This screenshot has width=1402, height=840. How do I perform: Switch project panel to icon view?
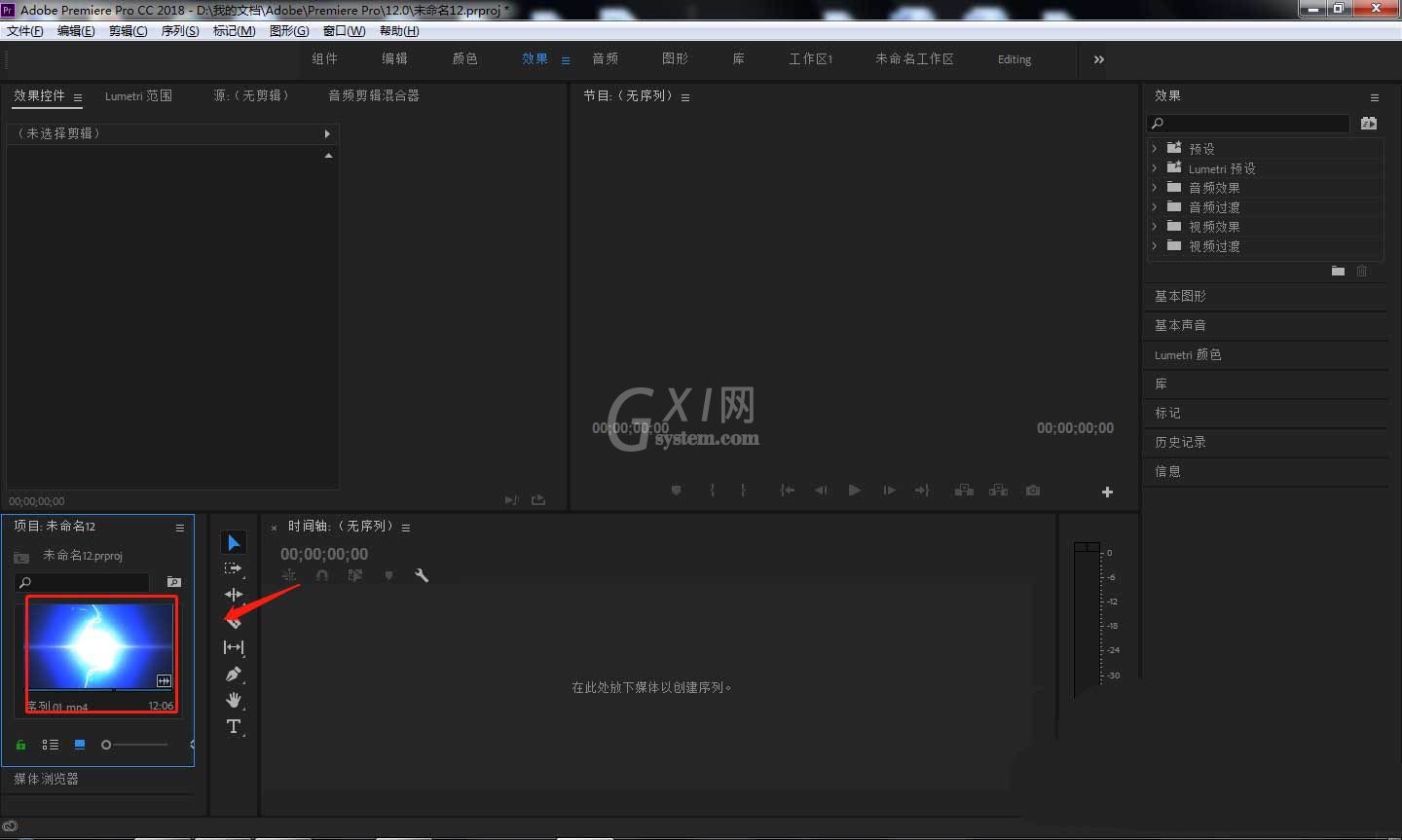[x=80, y=745]
